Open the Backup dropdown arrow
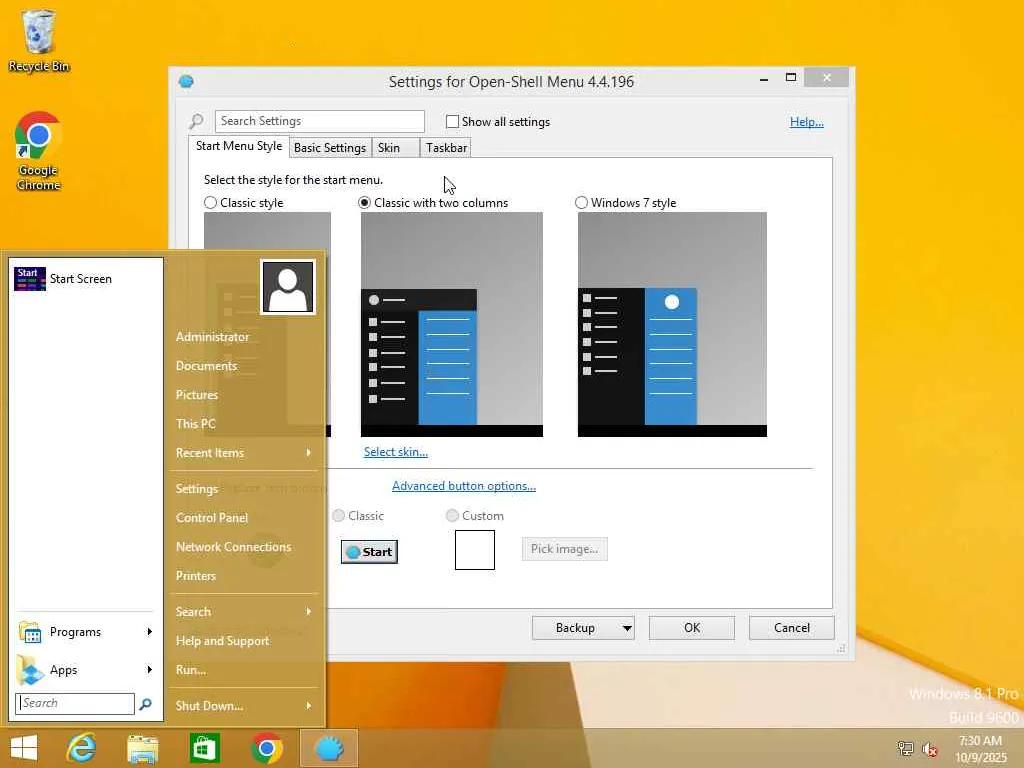 (627, 628)
